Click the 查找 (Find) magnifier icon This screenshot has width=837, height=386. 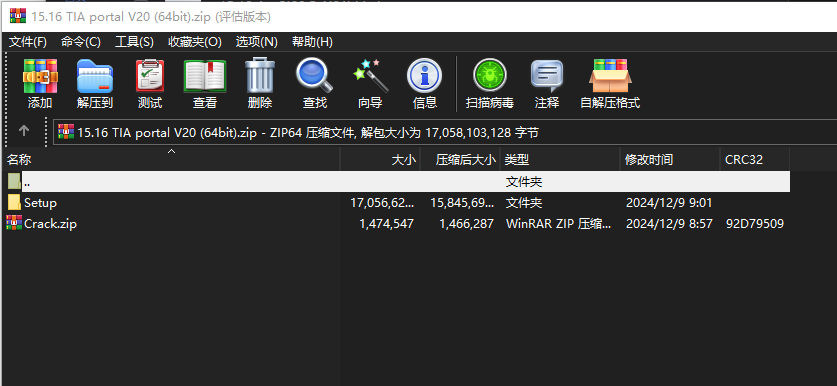point(315,75)
